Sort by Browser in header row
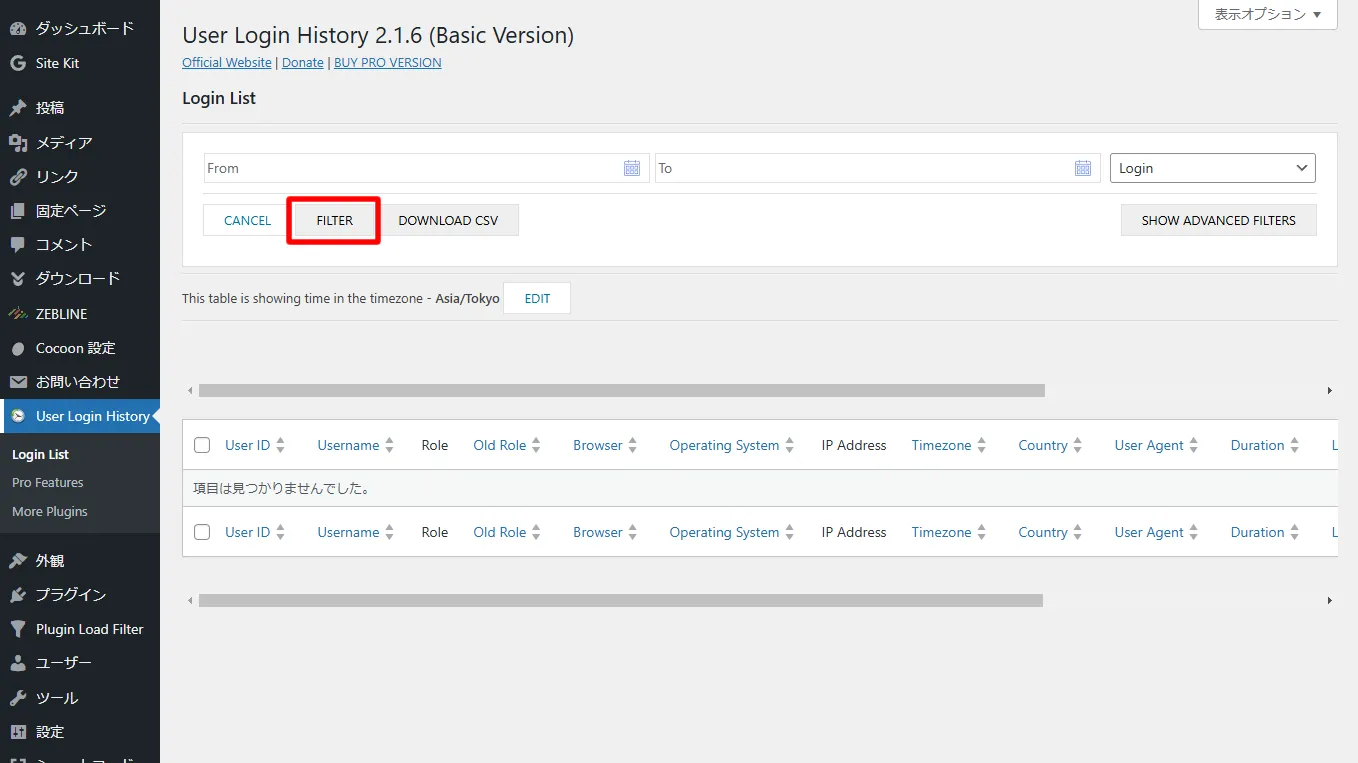The height and width of the screenshot is (763, 1358). (605, 445)
